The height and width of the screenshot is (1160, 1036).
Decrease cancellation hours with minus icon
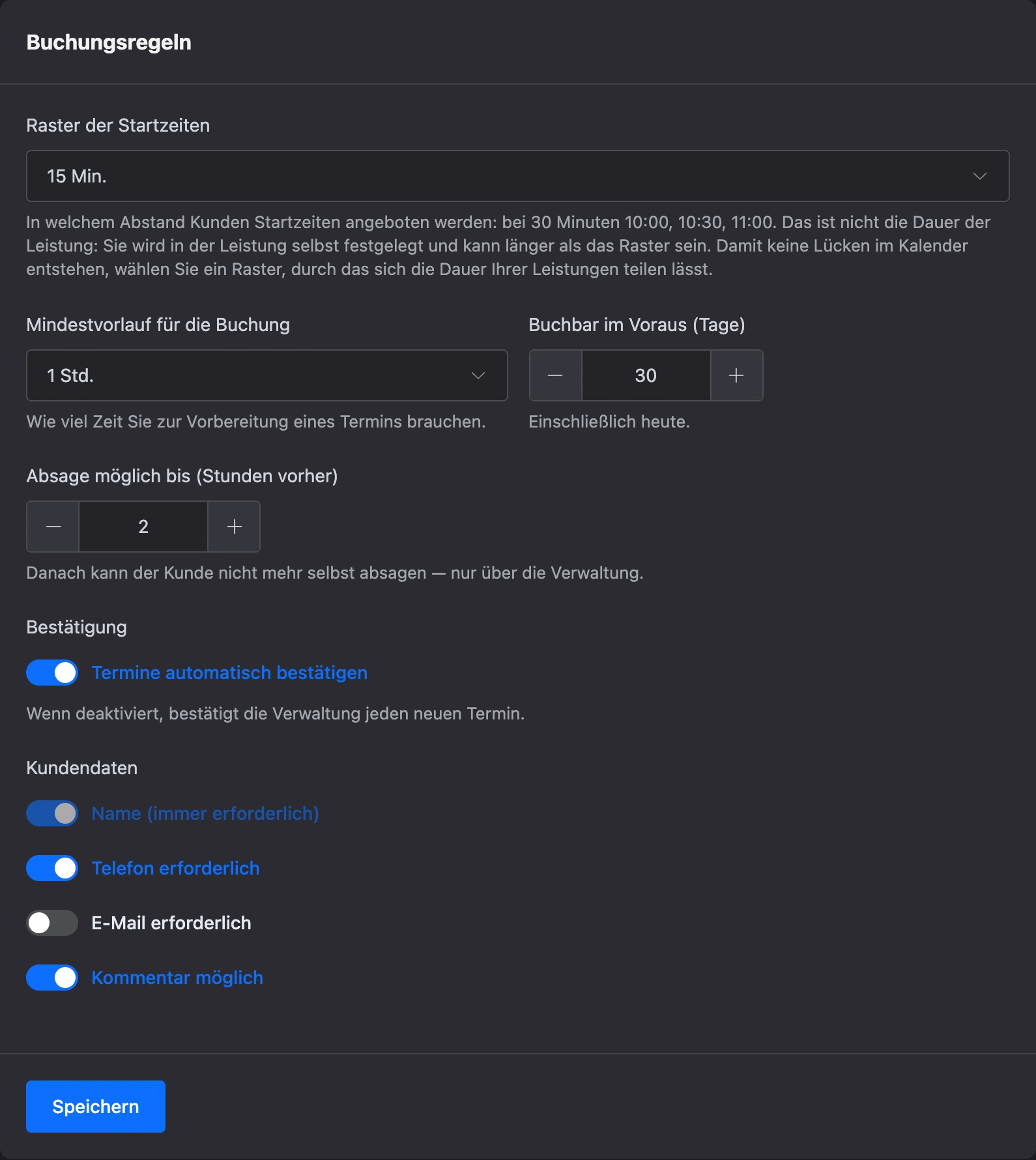click(53, 527)
